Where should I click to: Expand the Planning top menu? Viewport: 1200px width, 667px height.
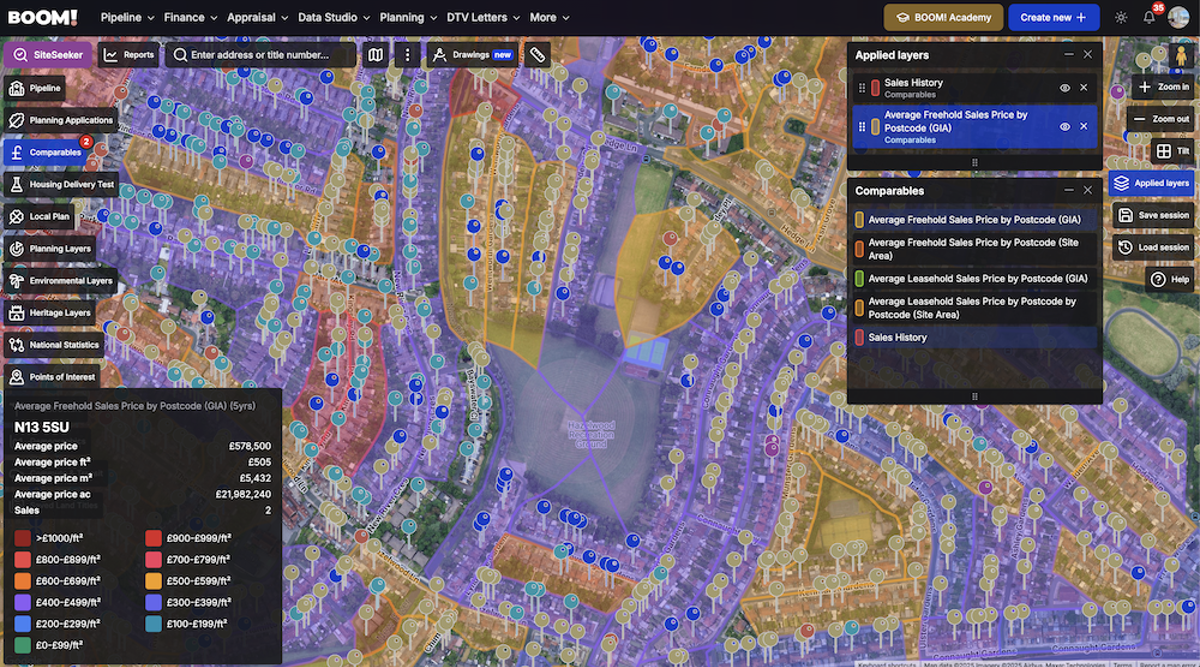pyautogui.click(x=408, y=17)
